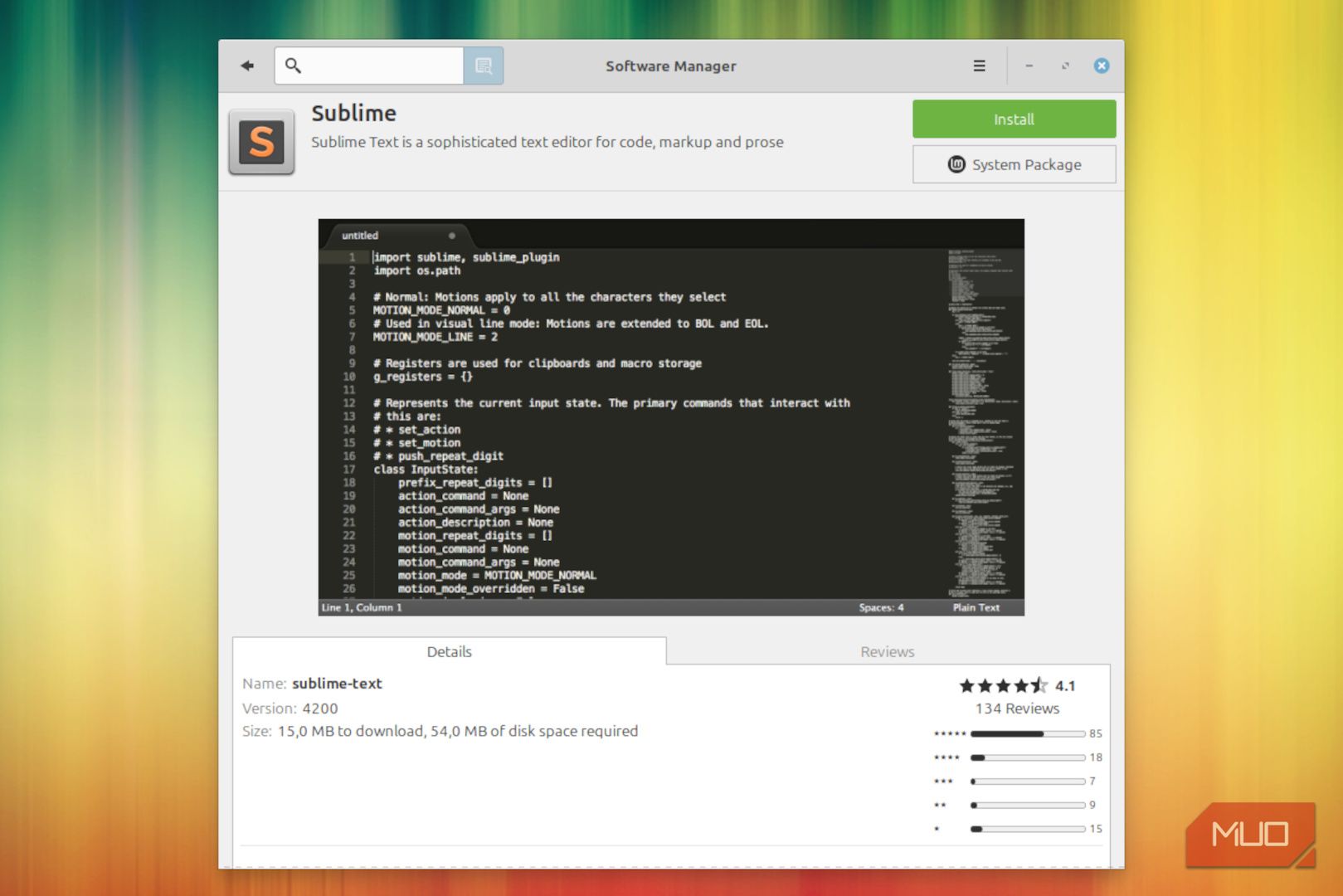
Task: Click the two-star rating bar
Action: (x=1028, y=805)
